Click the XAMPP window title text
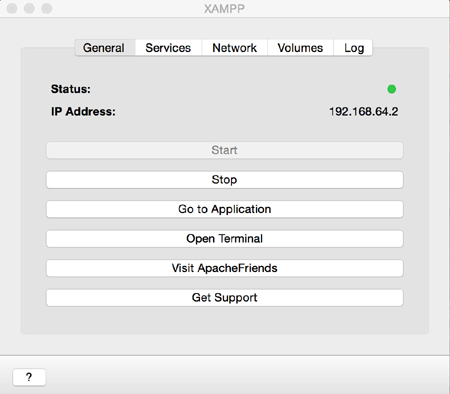Screen dimensions: 450x394 [x=224, y=9]
